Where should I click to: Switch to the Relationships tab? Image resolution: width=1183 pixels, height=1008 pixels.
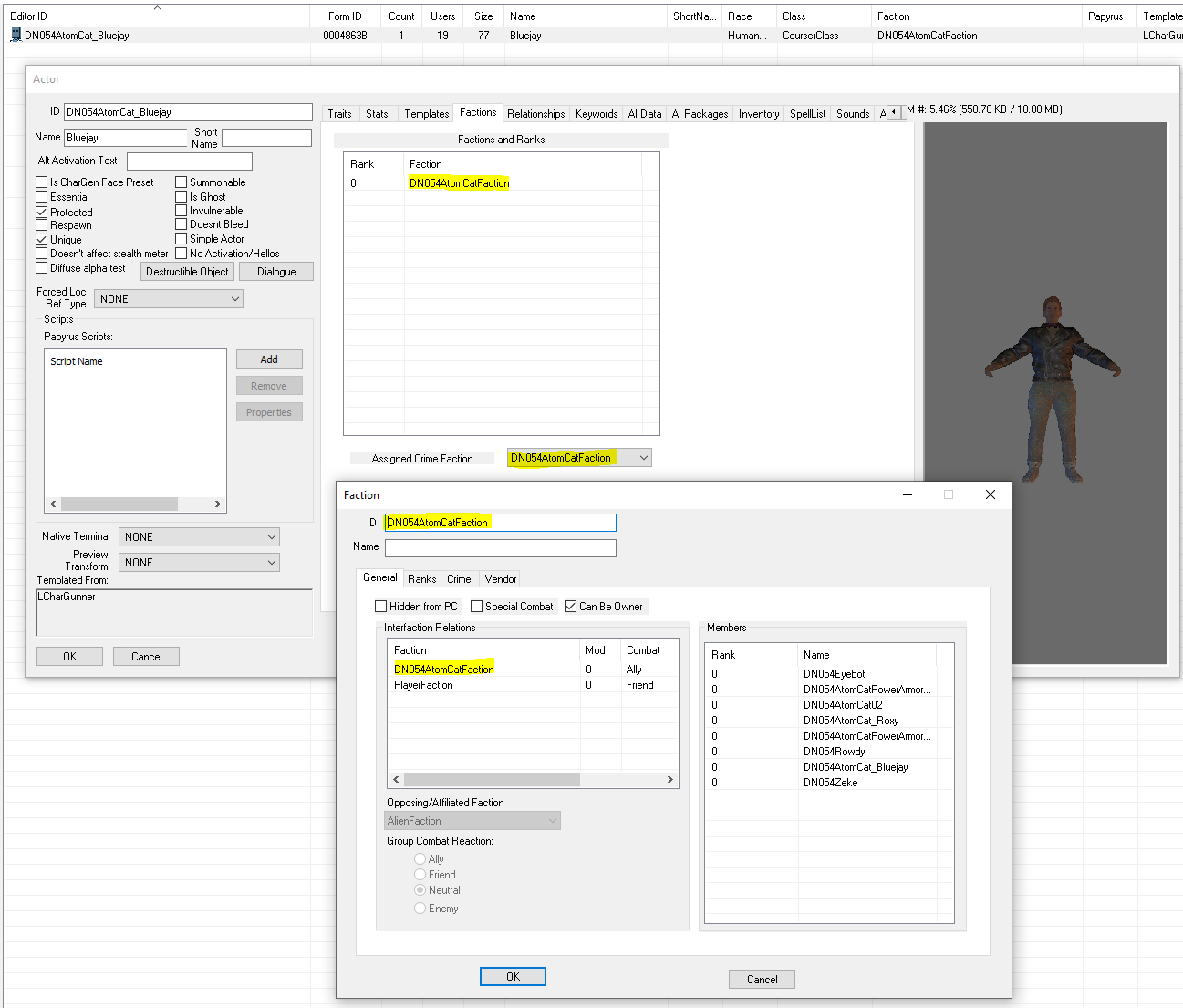(535, 113)
